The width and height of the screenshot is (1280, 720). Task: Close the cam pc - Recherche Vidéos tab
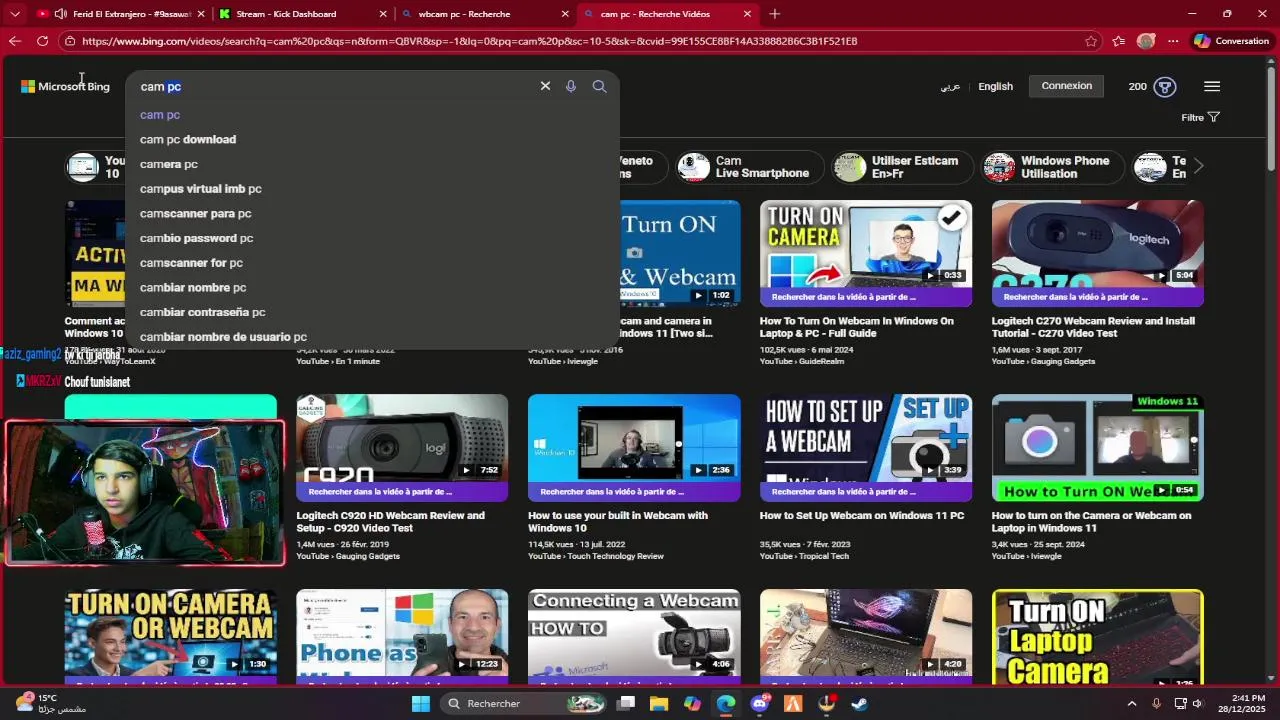tap(747, 14)
